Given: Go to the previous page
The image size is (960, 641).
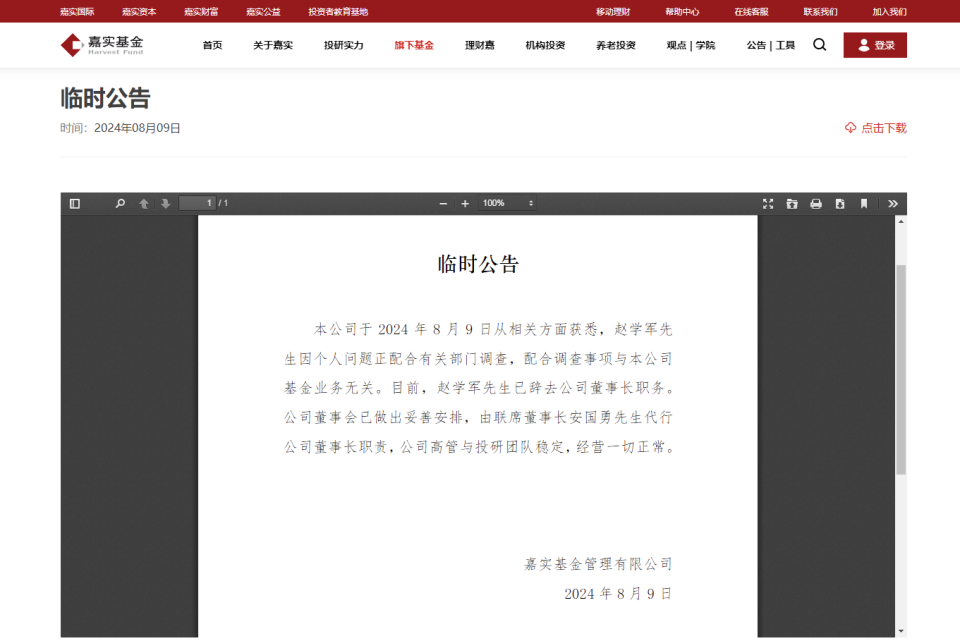Looking at the screenshot, I should click(143, 203).
